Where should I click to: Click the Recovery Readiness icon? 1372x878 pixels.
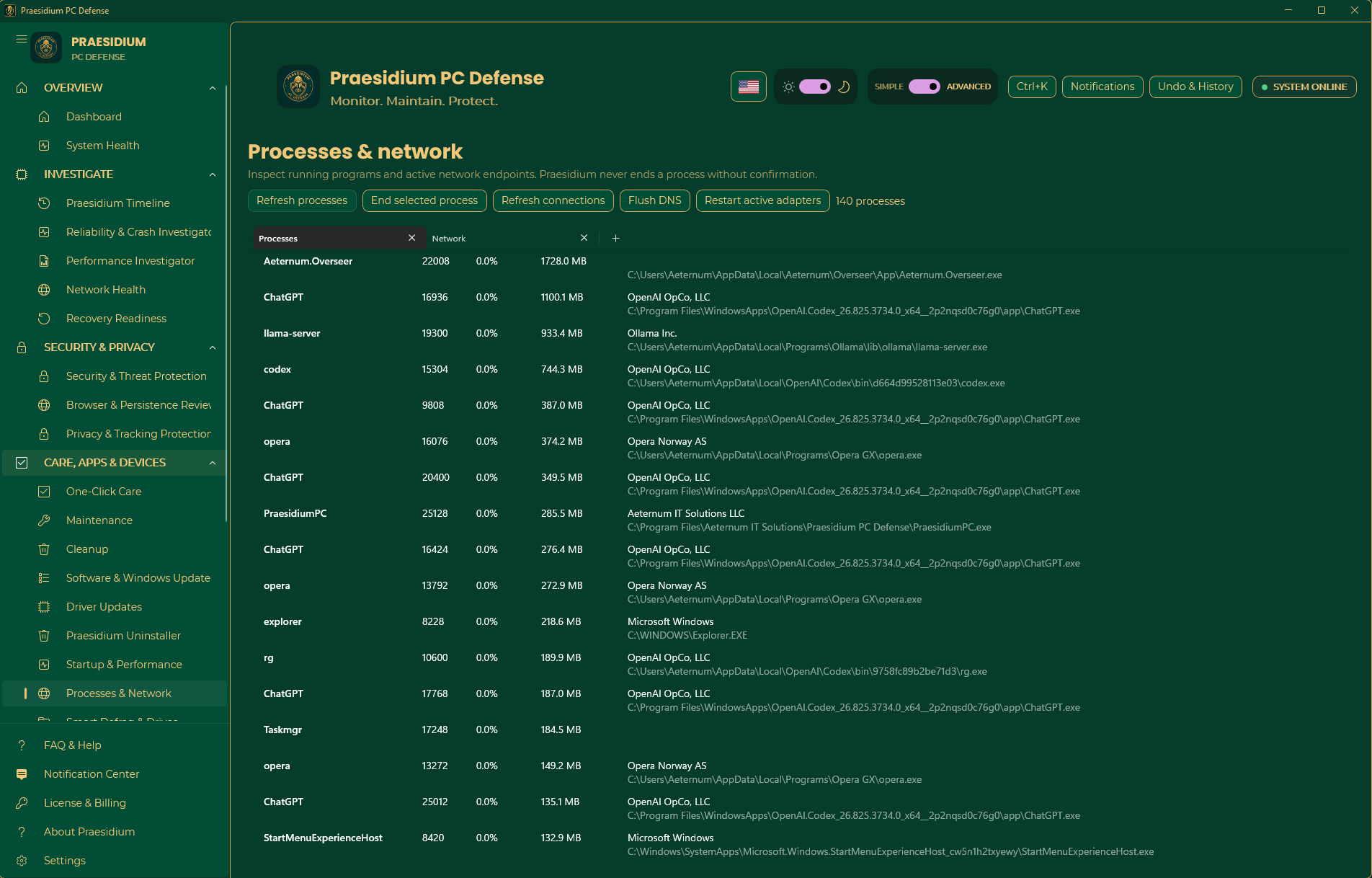44,318
